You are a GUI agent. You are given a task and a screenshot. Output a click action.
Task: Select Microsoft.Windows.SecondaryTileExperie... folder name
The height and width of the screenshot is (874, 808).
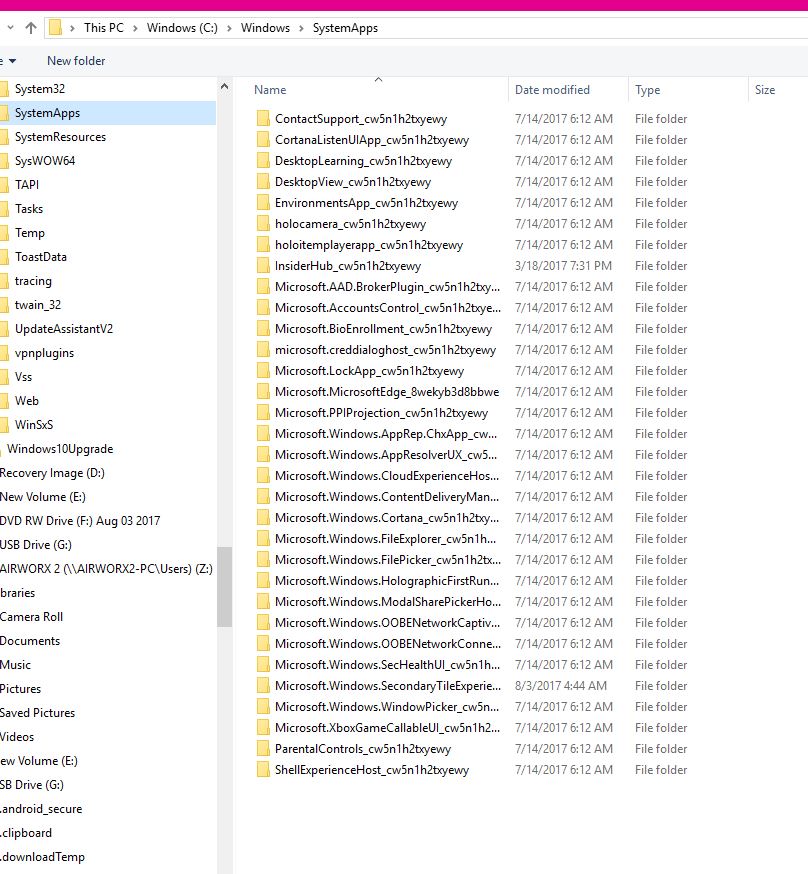(x=388, y=686)
